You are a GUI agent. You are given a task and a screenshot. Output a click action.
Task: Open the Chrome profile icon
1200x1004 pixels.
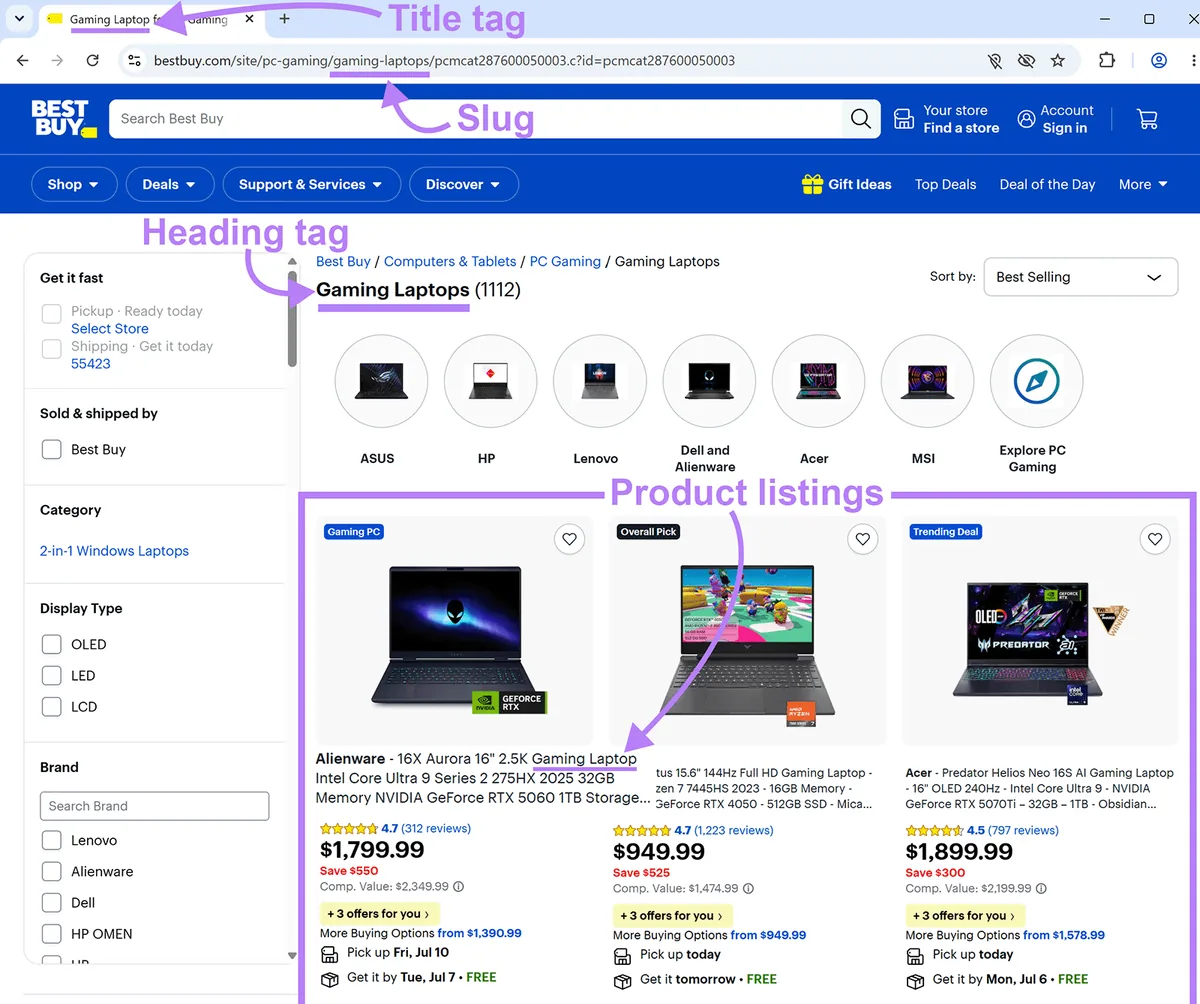pyautogui.click(x=1159, y=61)
